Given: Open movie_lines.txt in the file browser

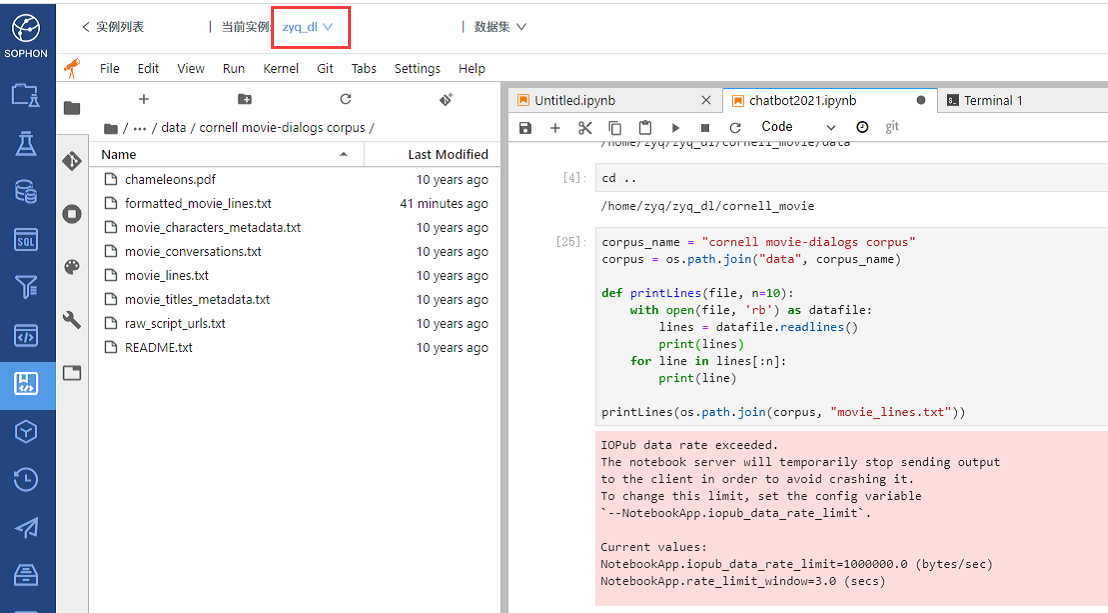Looking at the screenshot, I should pyautogui.click(x=166, y=275).
